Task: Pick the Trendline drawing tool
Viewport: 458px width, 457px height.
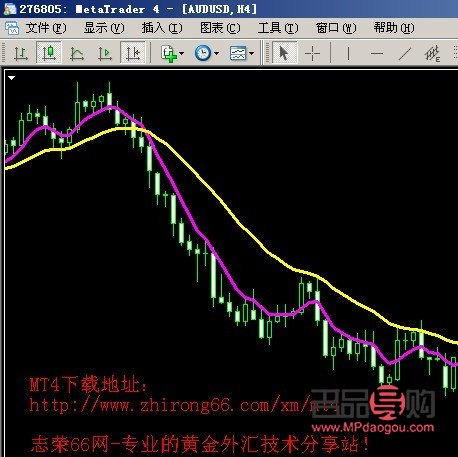Action: (405, 53)
